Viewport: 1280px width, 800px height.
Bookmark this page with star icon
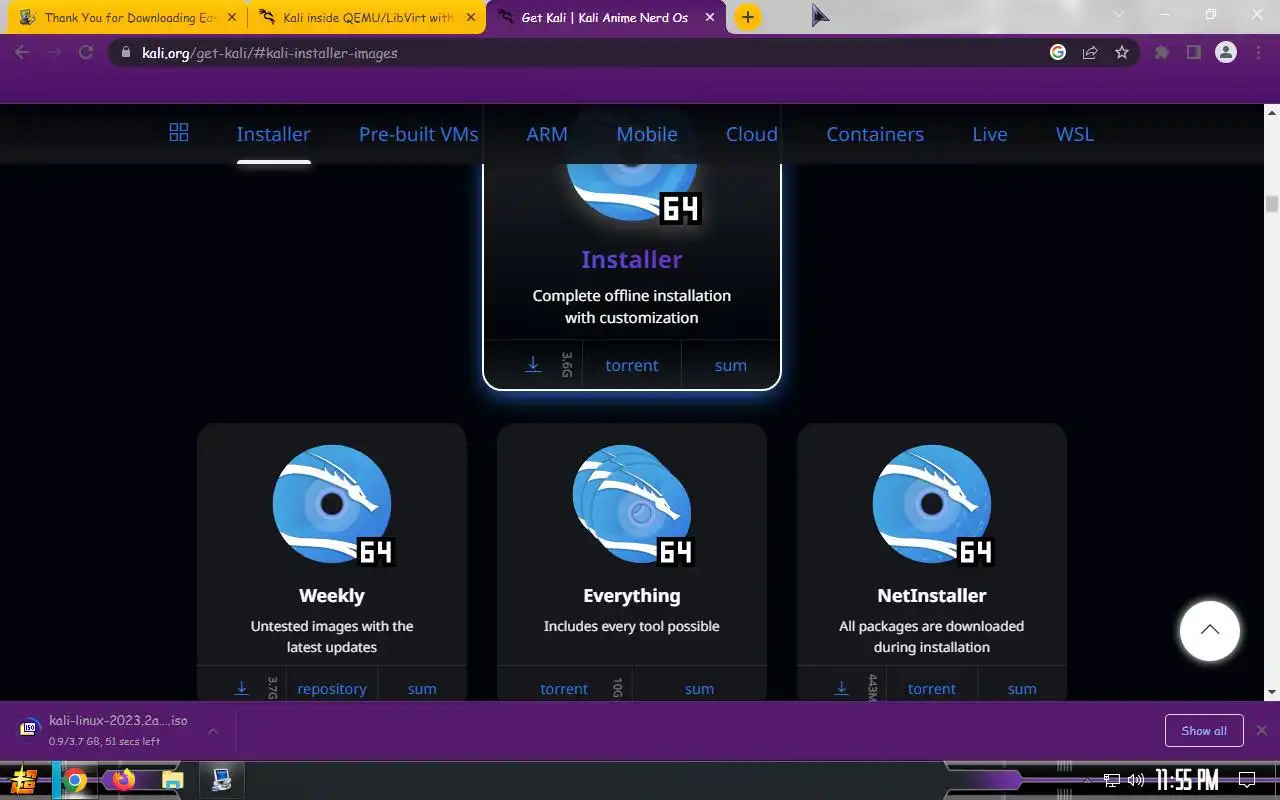click(1122, 52)
